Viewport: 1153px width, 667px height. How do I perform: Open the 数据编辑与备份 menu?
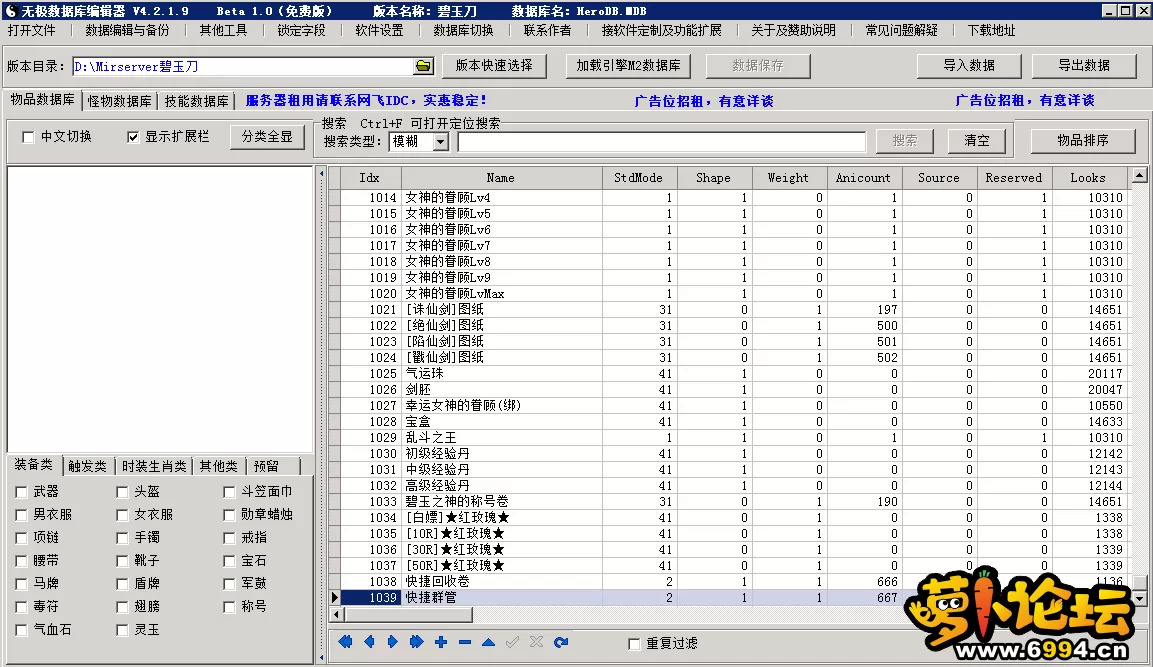127,30
